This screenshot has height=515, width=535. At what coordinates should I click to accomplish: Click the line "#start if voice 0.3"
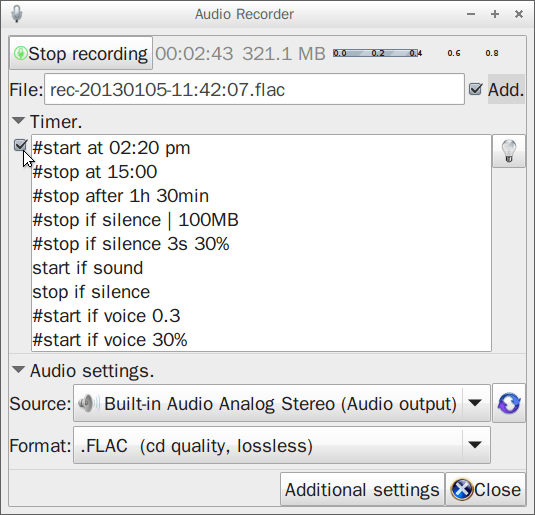[x=106, y=316]
